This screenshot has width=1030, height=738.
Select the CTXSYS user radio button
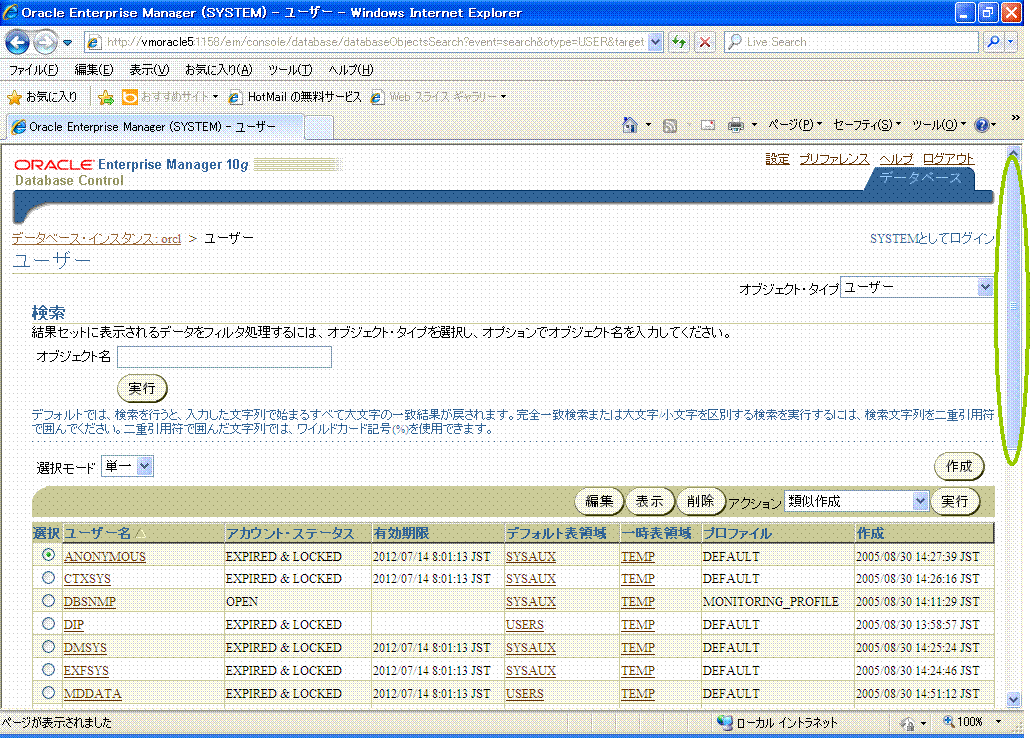(x=48, y=578)
